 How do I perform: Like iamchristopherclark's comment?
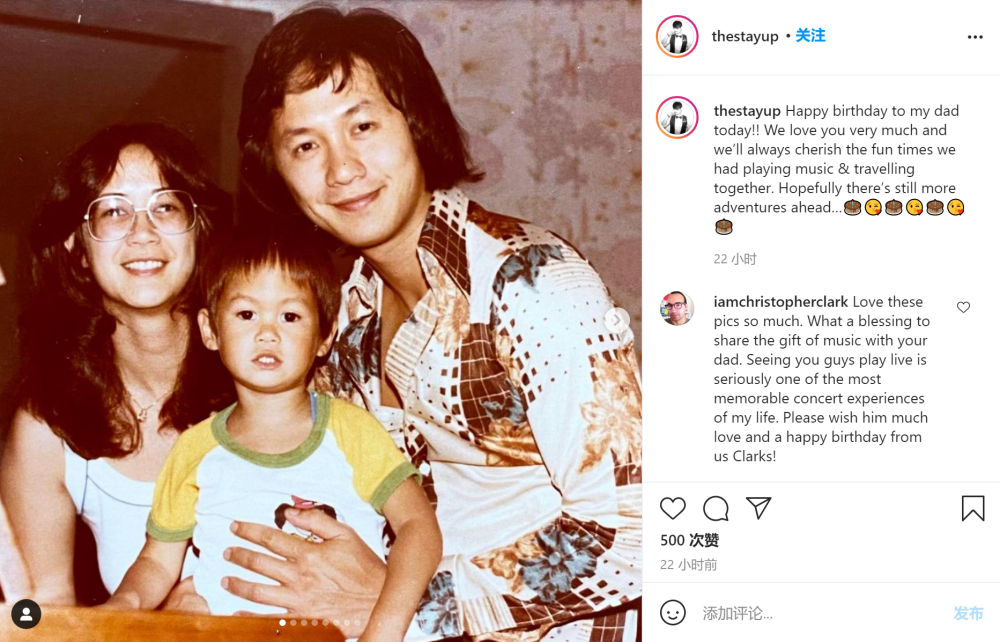963,307
